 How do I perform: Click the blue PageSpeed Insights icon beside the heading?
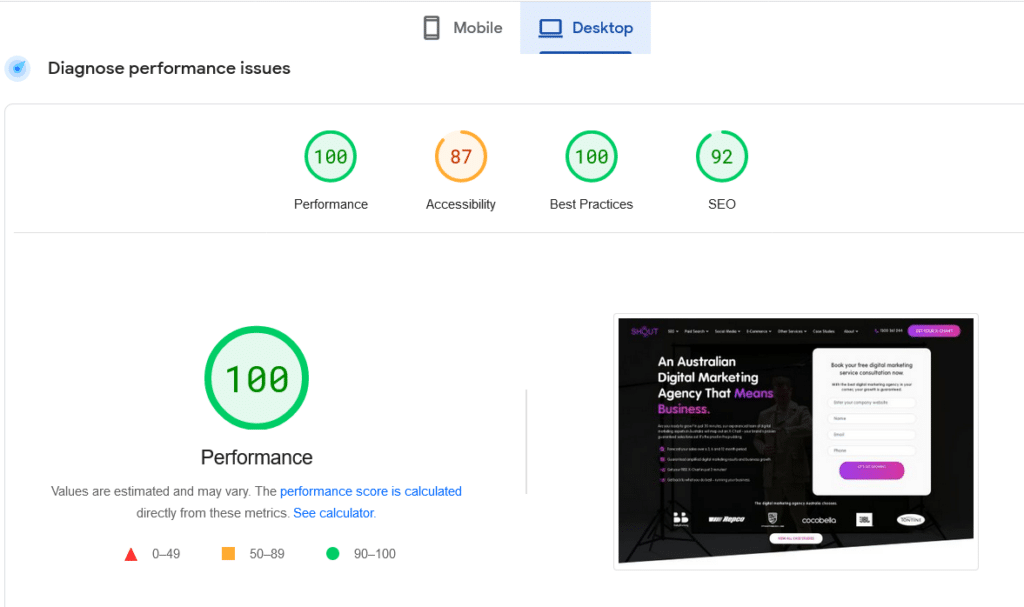[x=17, y=68]
